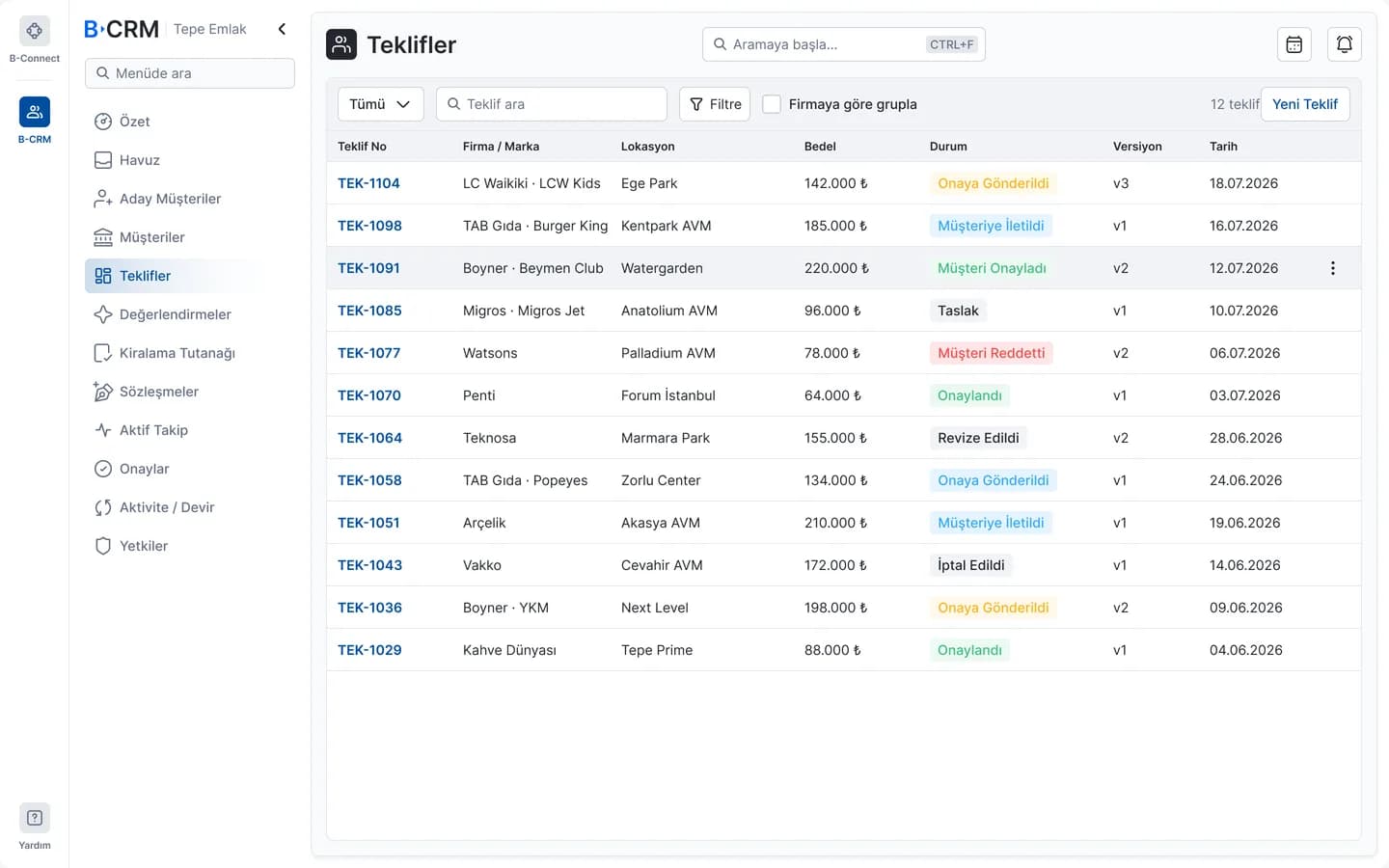Enable Firmaya göre grupla checkbox
Screen dimensions: 1389x868
[772, 104]
